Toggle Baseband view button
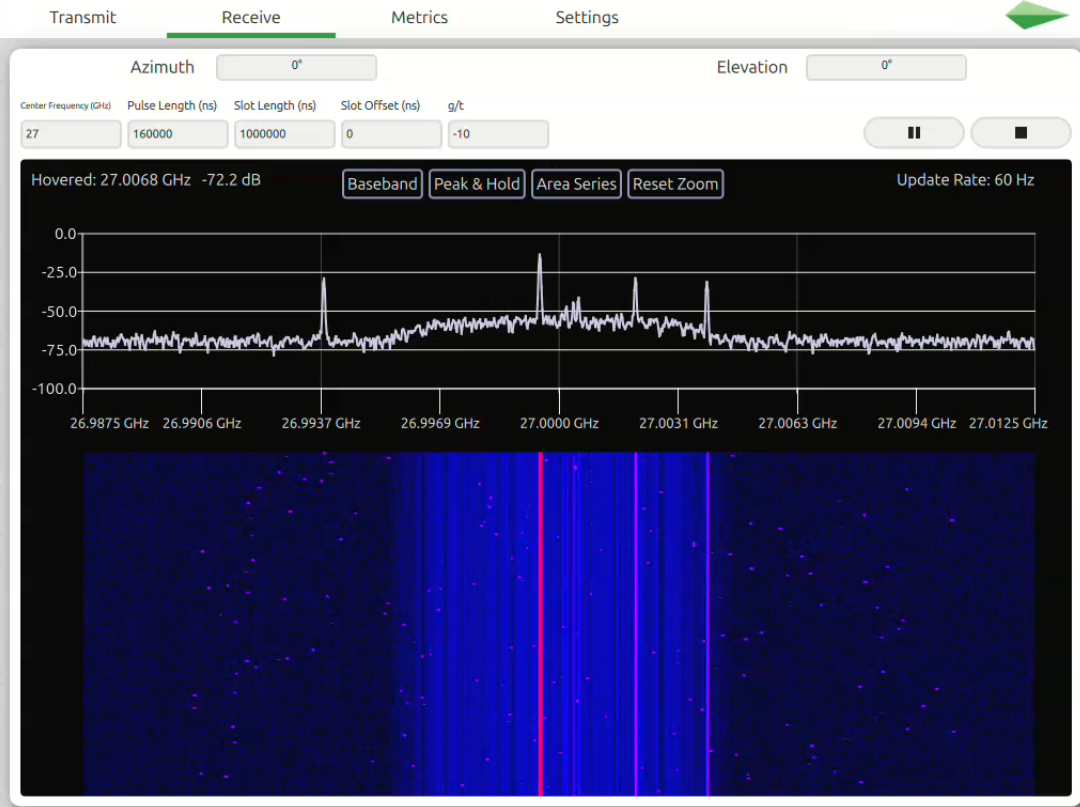Viewport: 1080px width, 807px height. point(382,184)
